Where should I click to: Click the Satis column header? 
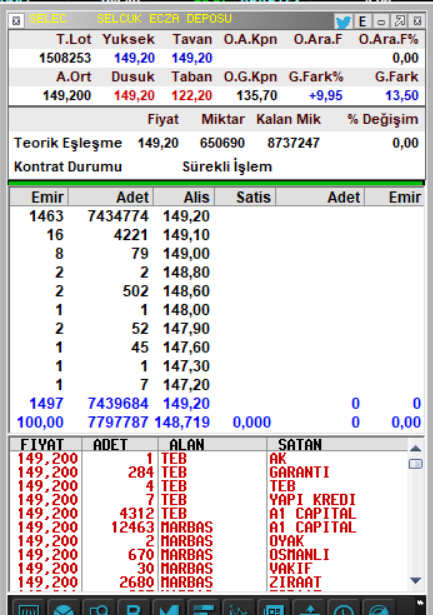(246, 197)
